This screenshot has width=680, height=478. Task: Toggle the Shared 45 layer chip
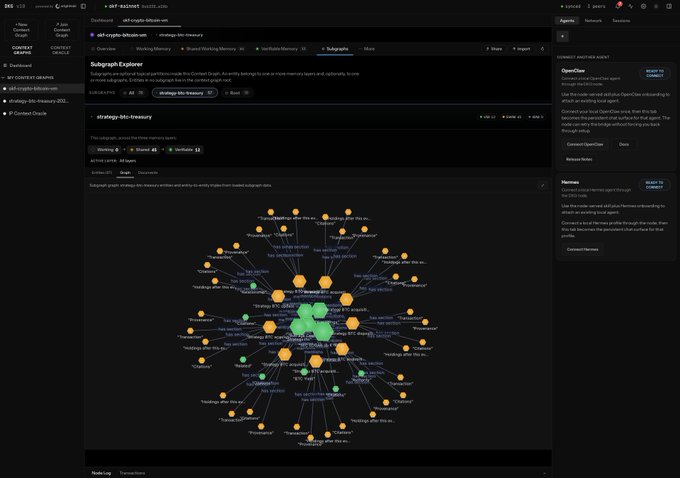[144, 150]
